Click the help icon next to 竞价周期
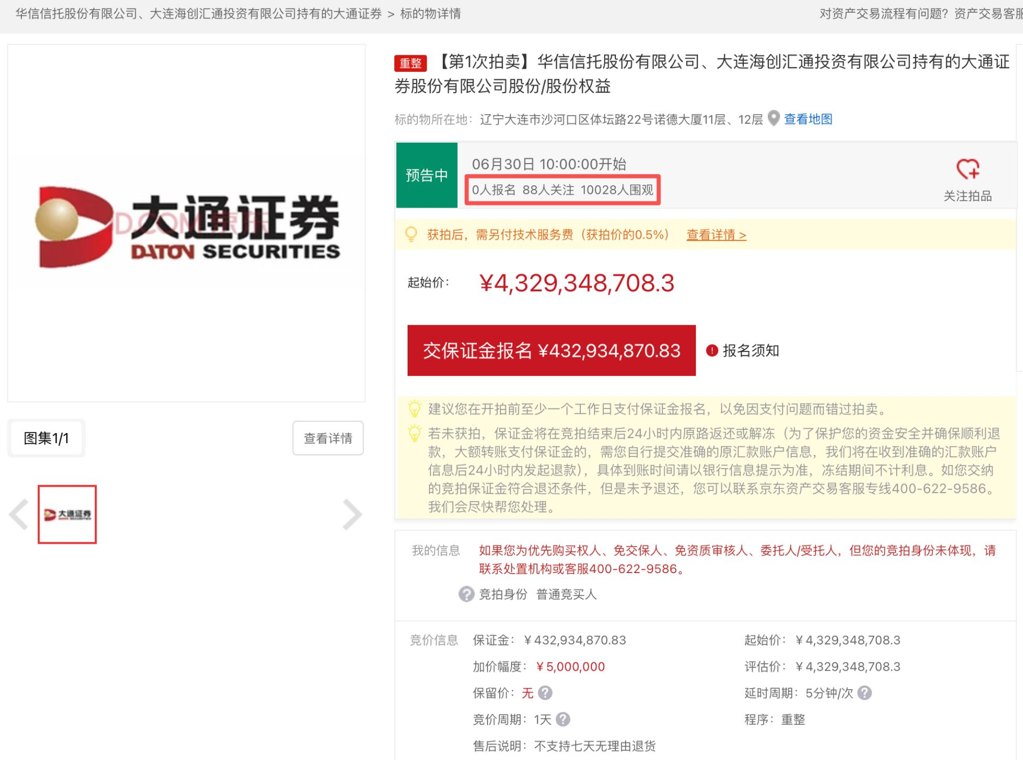1023x760 pixels. pyautogui.click(x=562, y=719)
